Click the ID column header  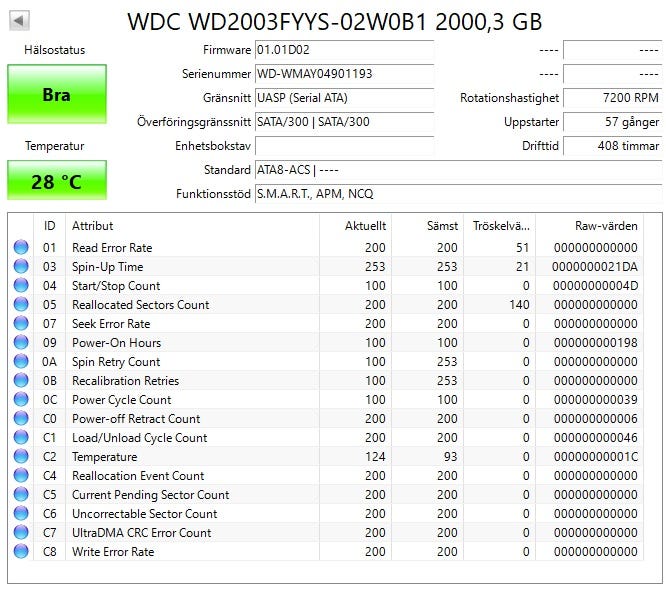[49, 225]
